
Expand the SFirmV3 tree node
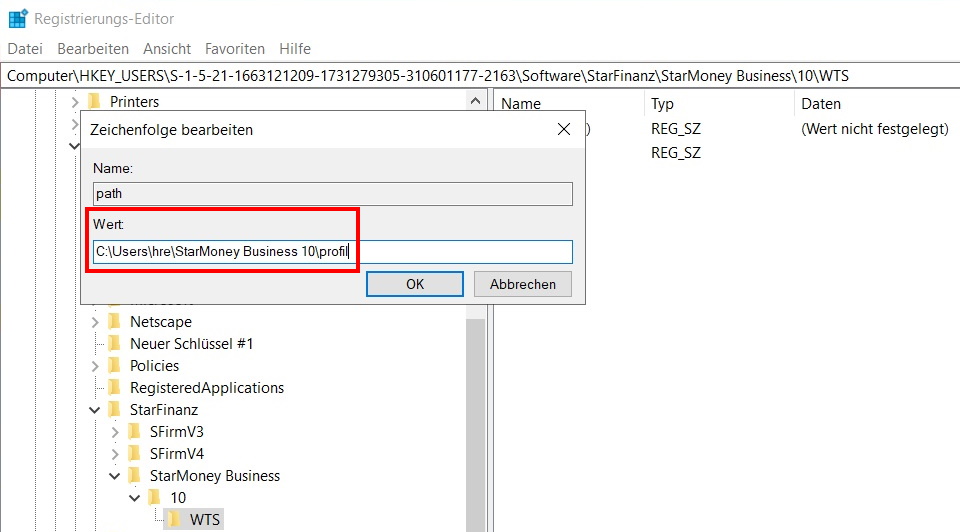coord(115,432)
